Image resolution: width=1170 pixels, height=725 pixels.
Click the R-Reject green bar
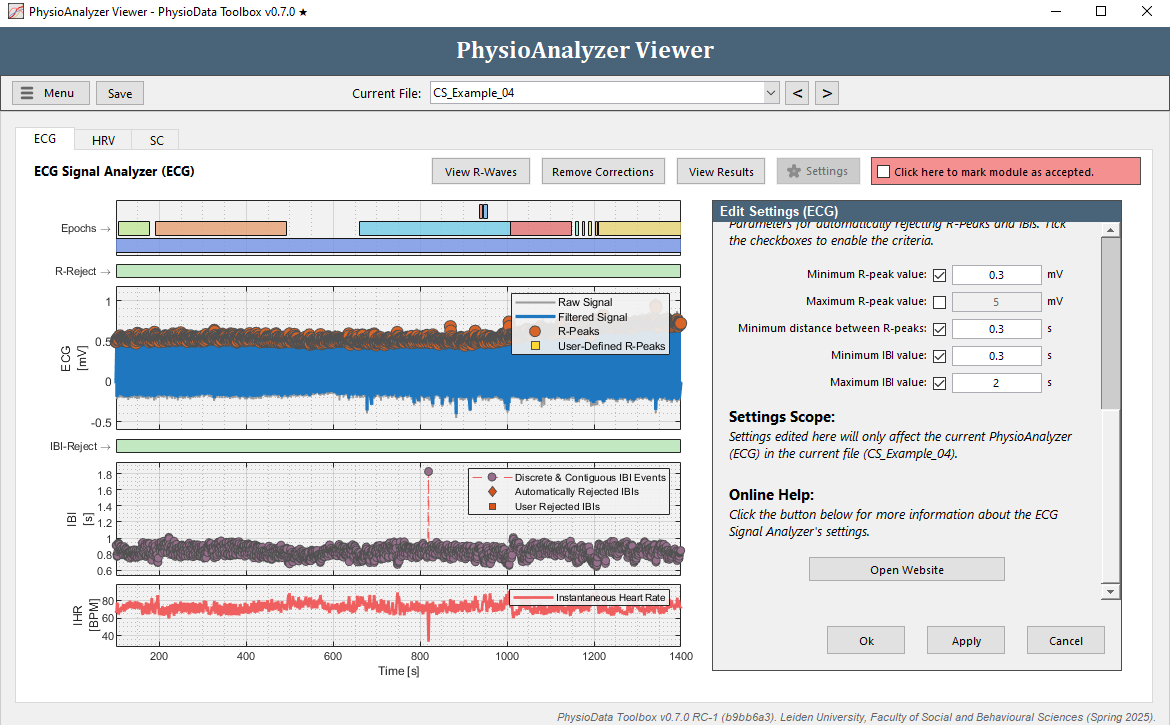[398, 272]
